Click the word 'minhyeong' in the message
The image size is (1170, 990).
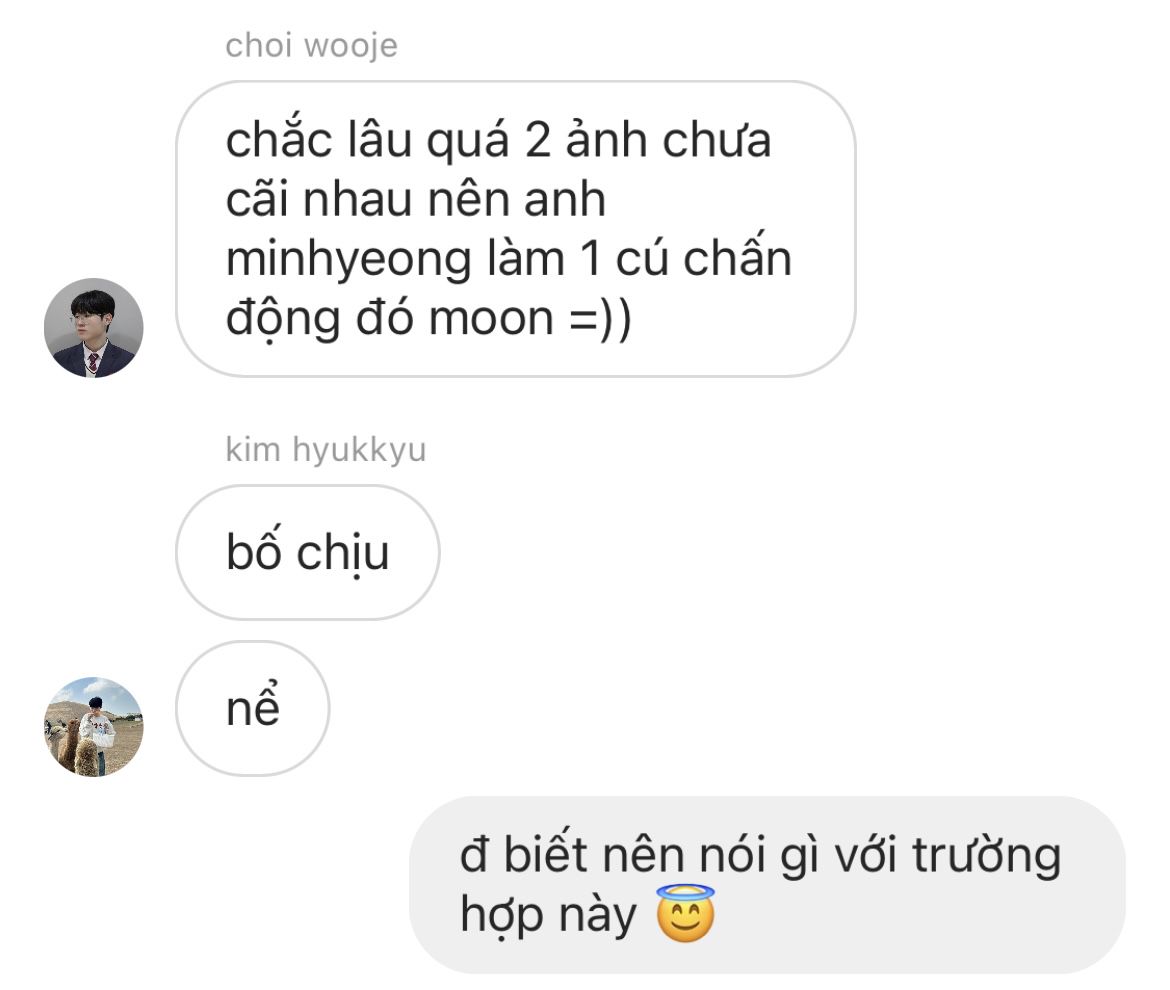tap(348, 260)
